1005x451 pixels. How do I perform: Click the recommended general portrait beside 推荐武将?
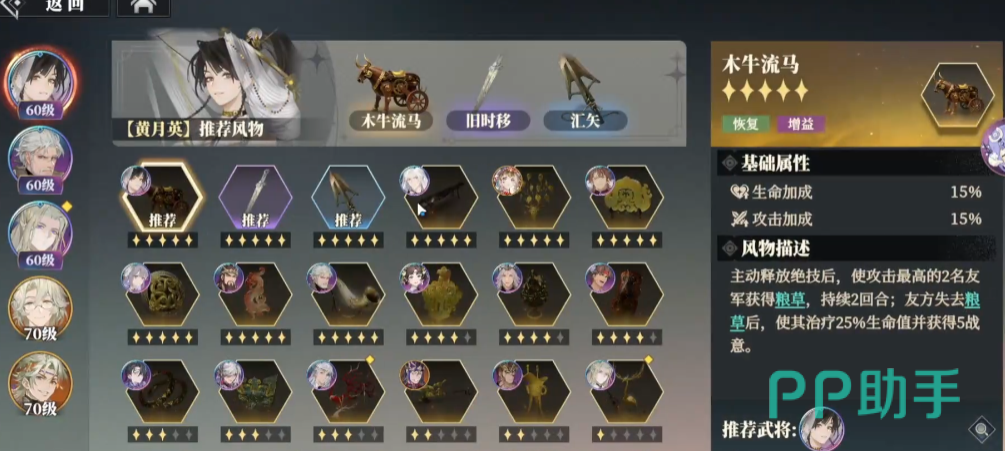point(821,428)
